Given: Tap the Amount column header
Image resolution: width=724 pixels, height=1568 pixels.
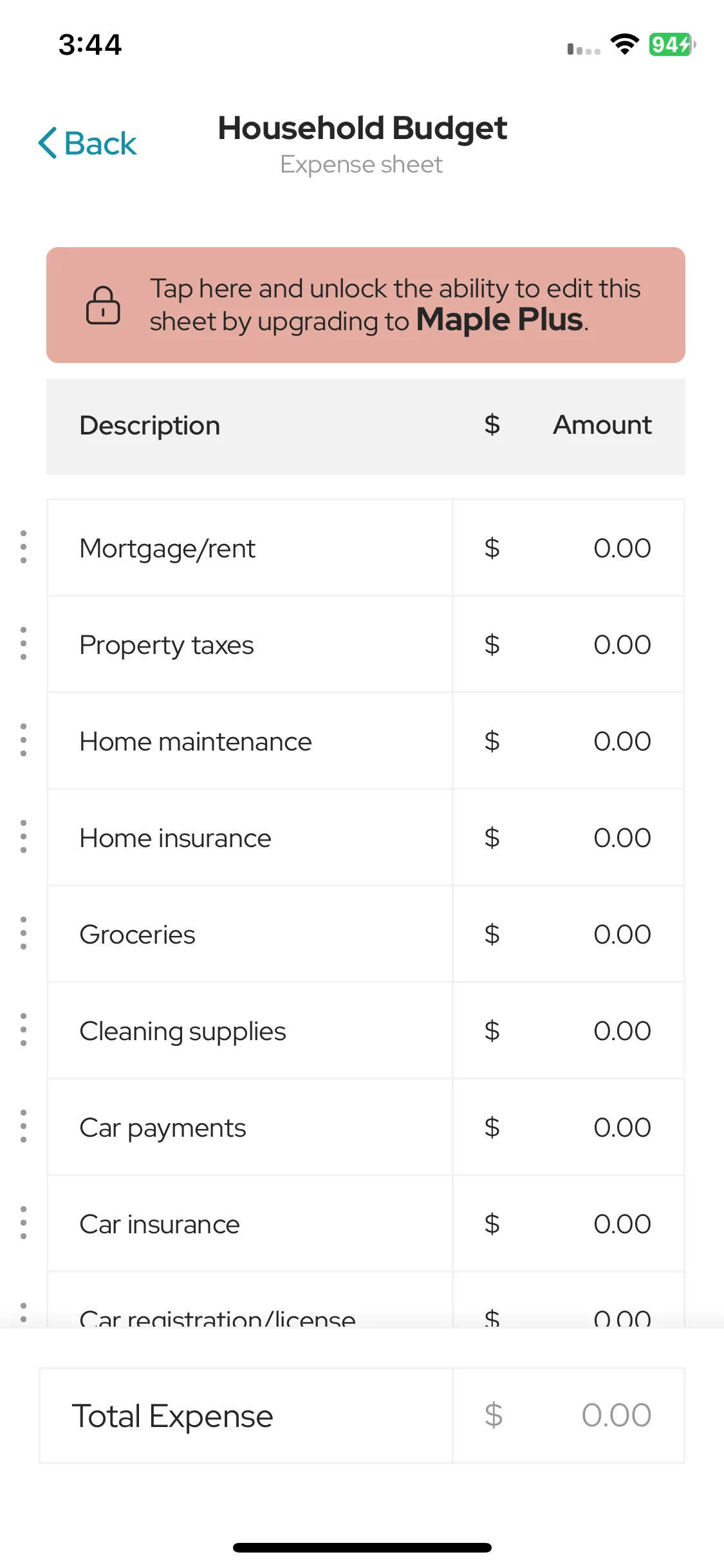Looking at the screenshot, I should click(602, 425).
